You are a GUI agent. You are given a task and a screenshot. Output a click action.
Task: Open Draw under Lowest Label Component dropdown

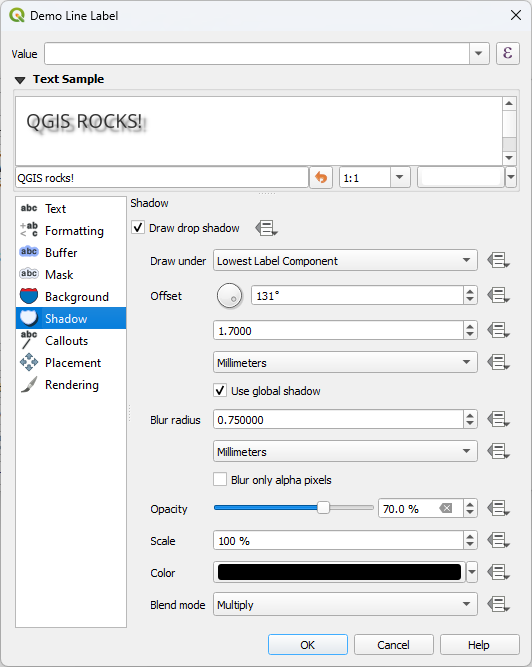click(x=345, y=260)
